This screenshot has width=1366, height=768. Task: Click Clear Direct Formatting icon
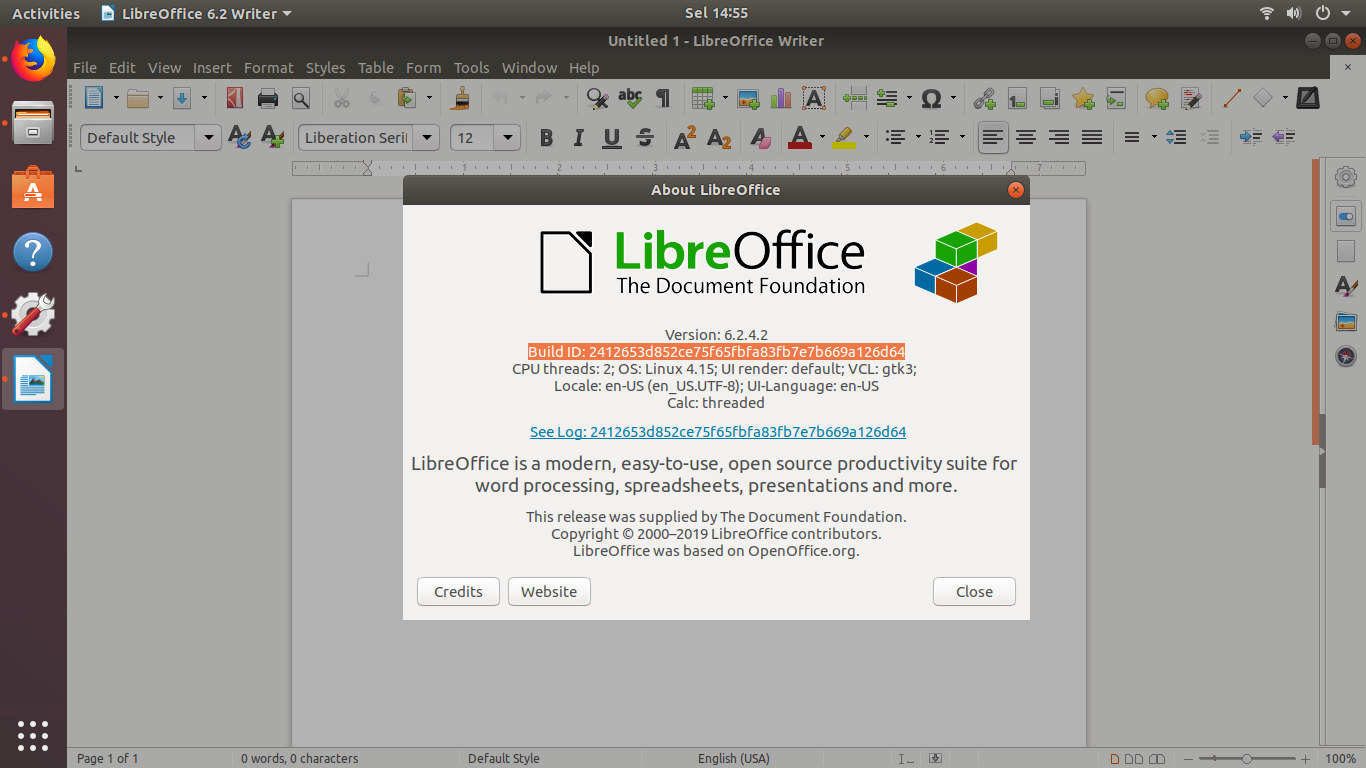click(x=759, y=137)
